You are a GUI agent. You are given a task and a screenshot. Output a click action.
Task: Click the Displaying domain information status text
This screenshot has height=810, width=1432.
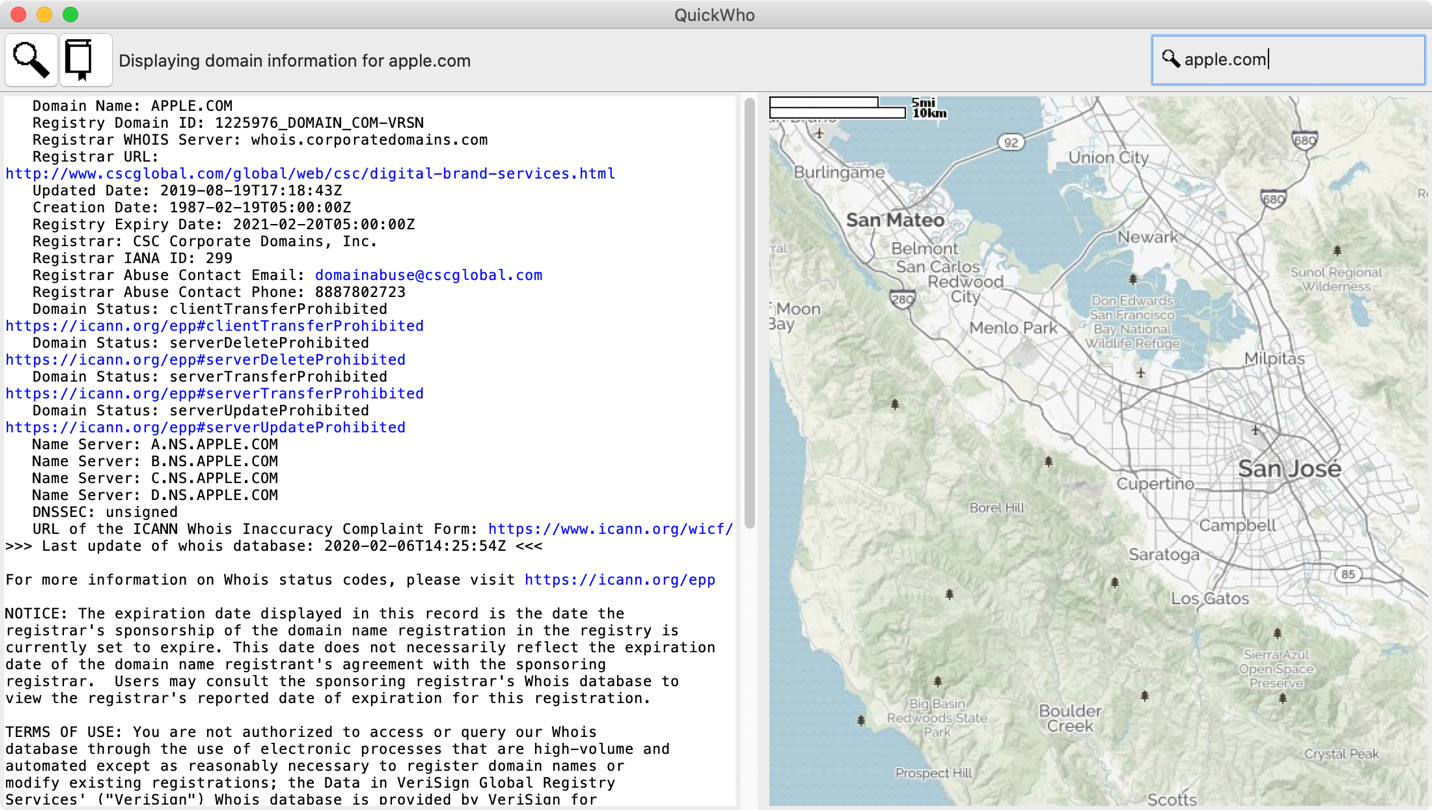coord(295,61)
